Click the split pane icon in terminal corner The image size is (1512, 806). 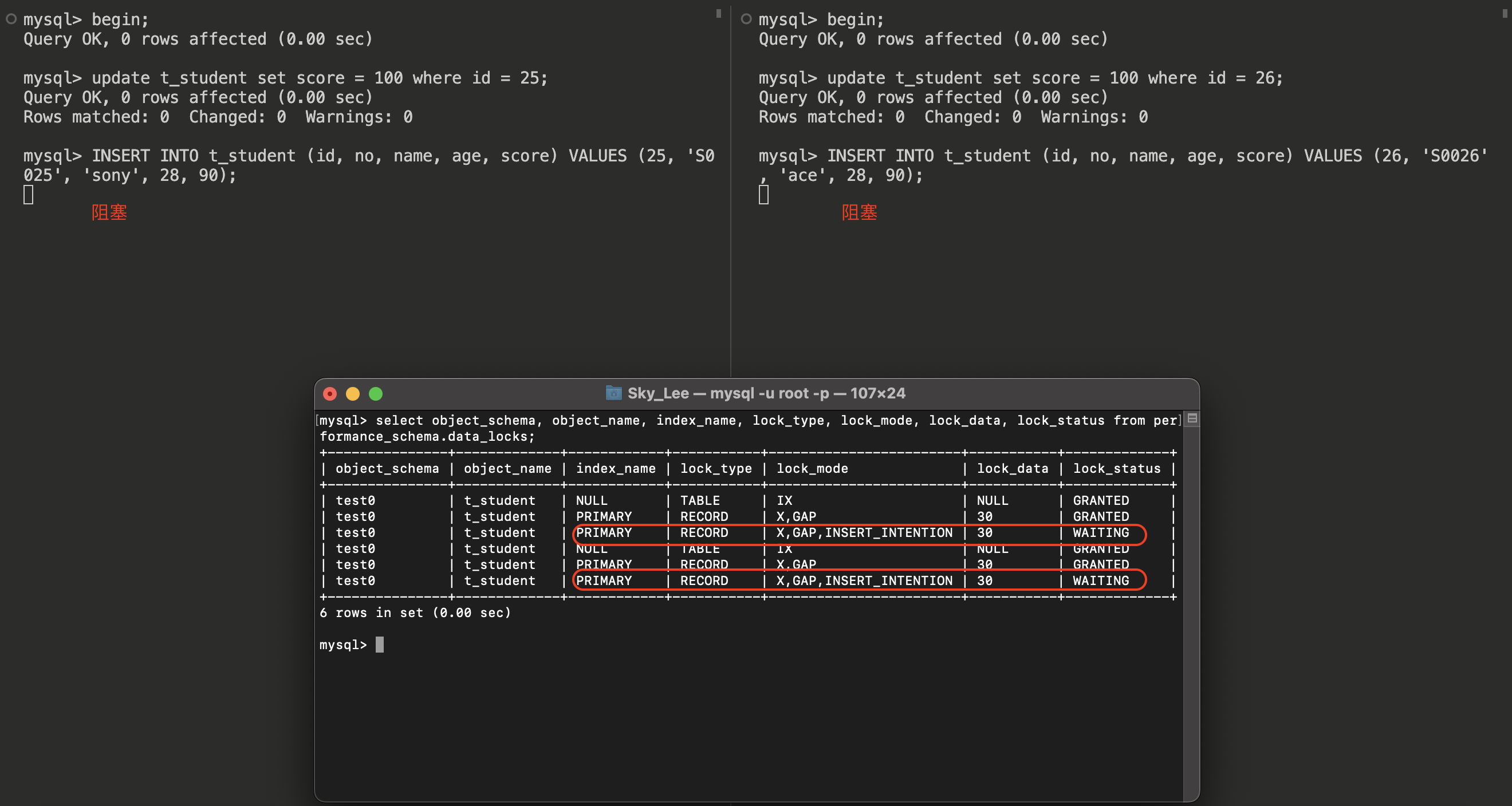[x=1191, y=418]
